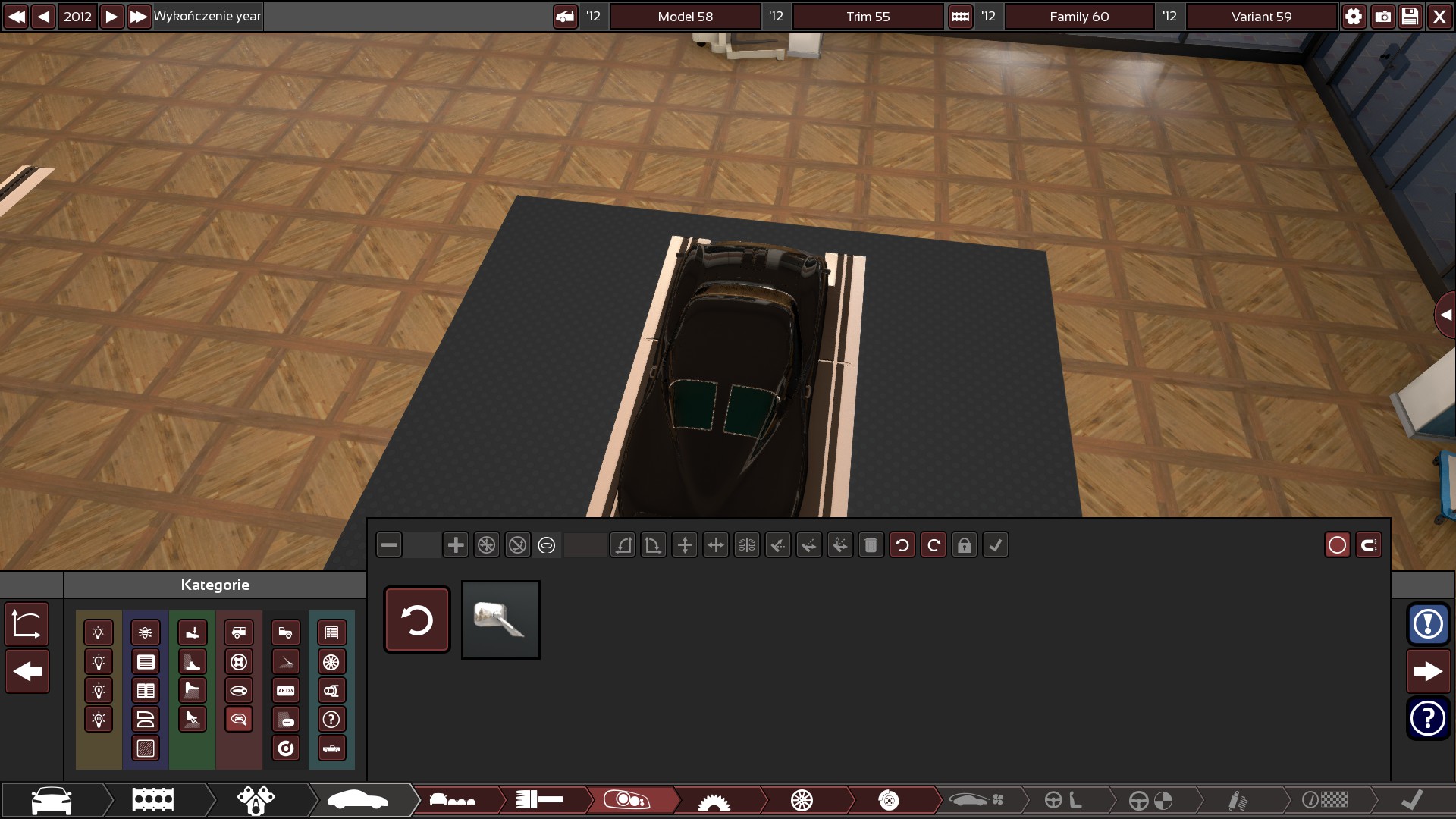Toggle the fixture lock icon
This screenshot has height=819, width=1456.
(965, 545)
